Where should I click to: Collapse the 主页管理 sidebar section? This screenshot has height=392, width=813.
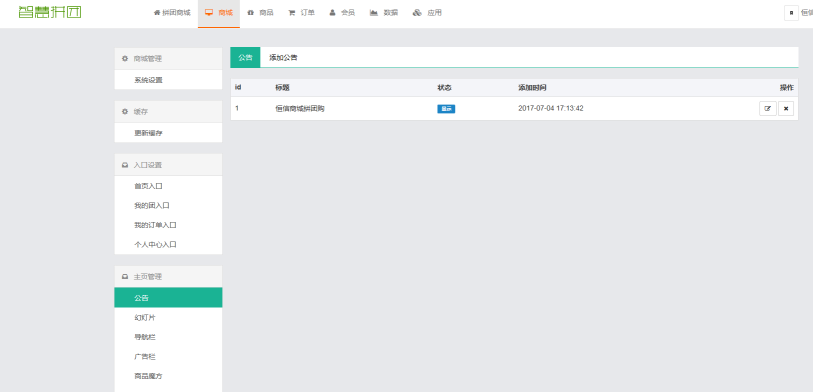168,277
